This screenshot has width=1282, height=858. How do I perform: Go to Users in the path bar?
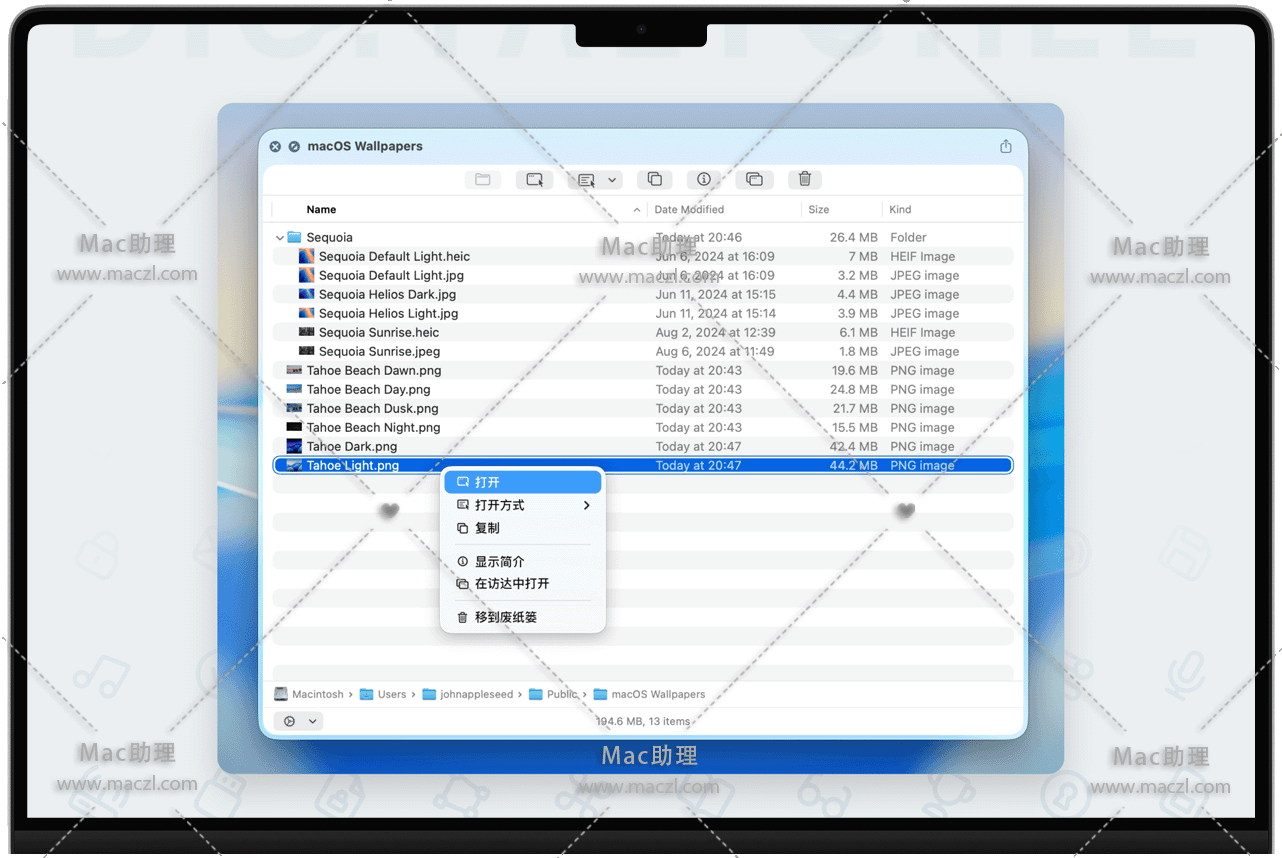(383, 694)
